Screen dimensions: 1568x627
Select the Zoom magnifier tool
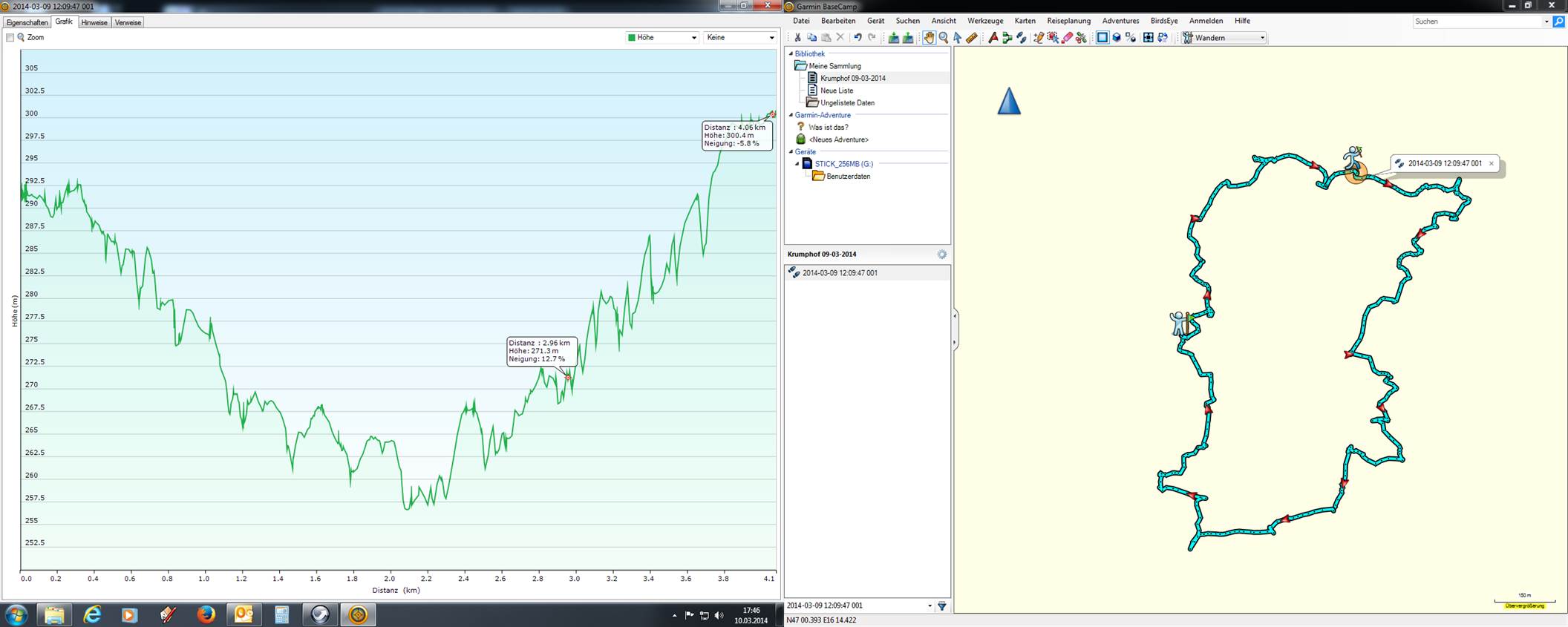[944, 38]
